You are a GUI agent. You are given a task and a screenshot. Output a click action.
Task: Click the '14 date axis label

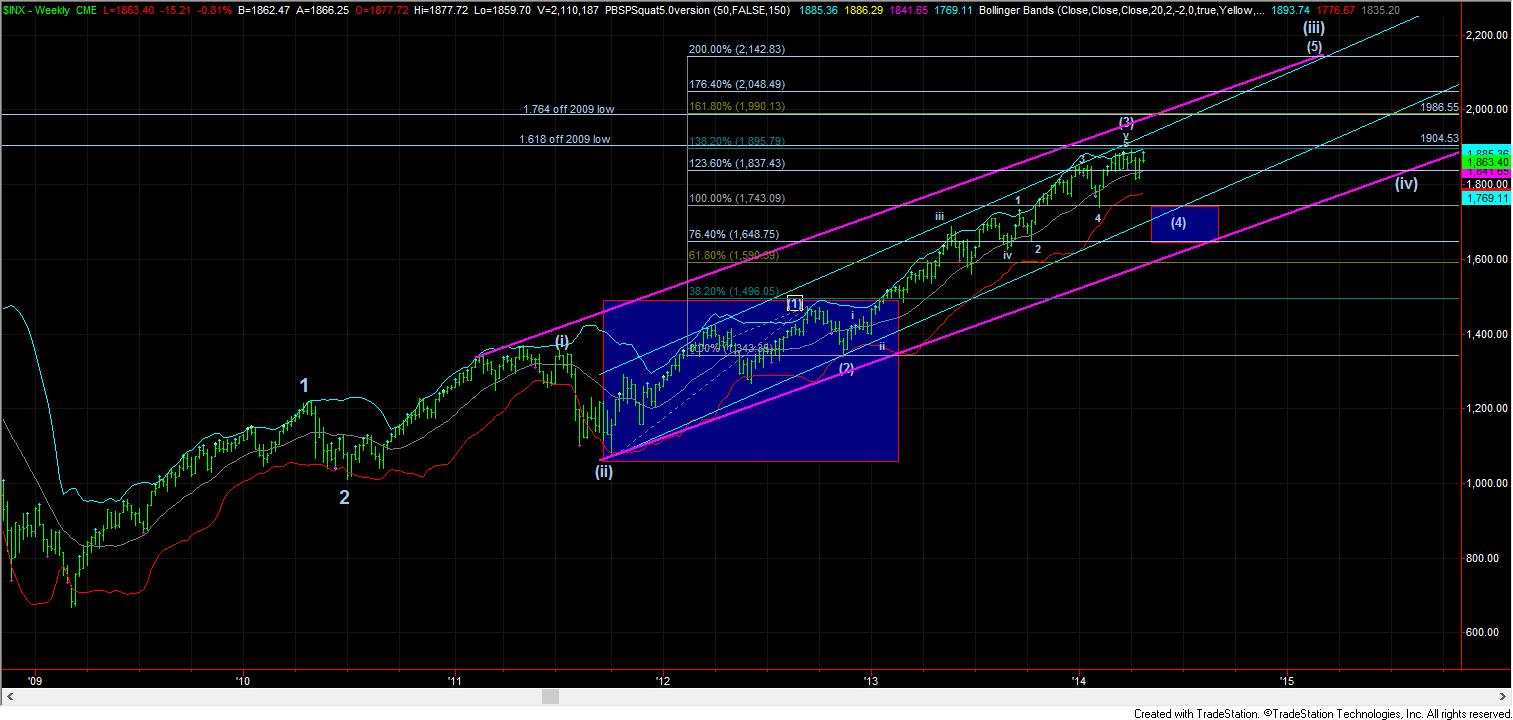click(1080, 680)
